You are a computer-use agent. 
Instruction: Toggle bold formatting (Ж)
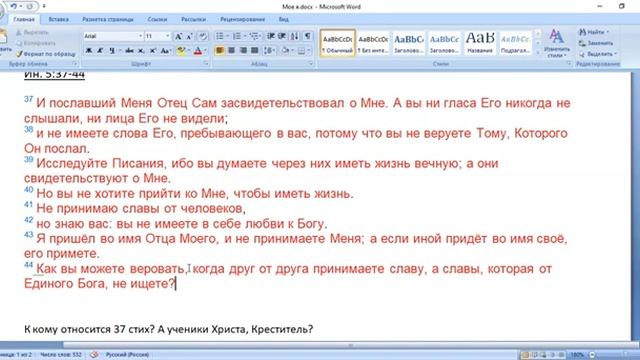click(x=89, y=51)
